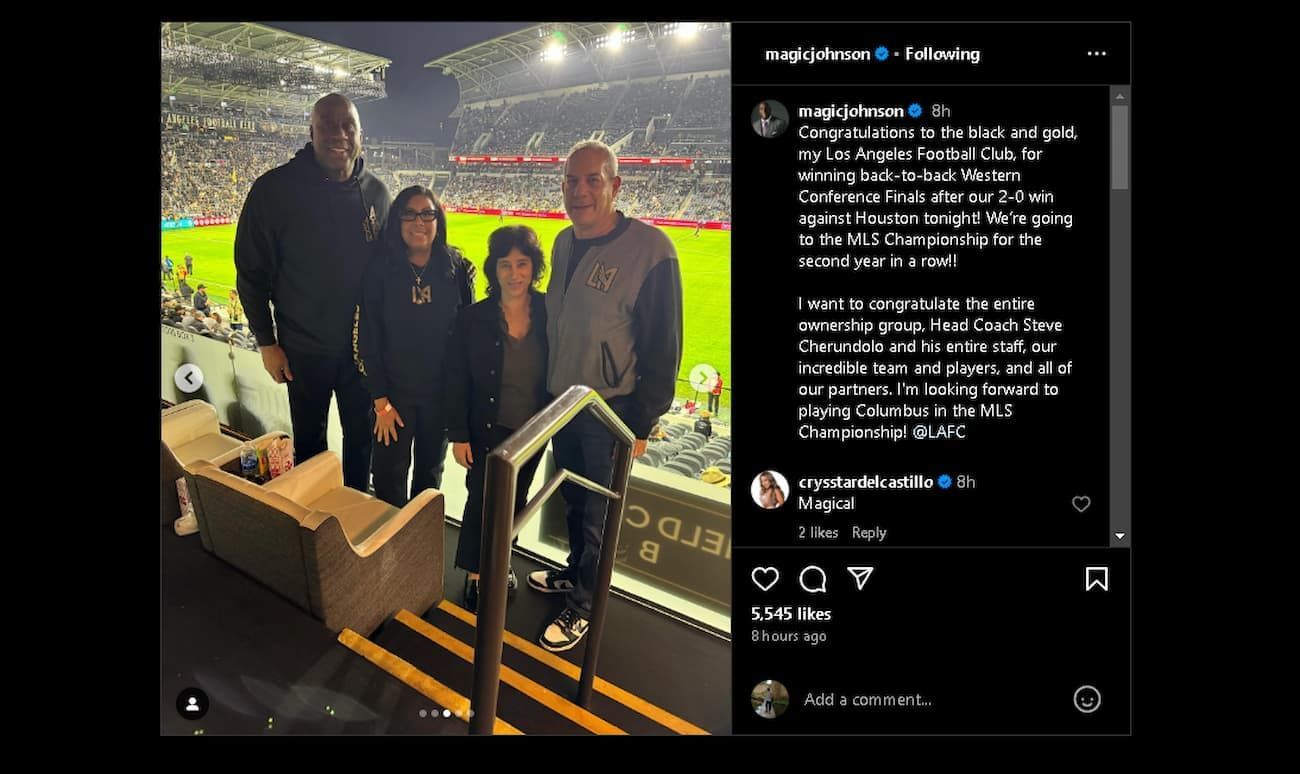View the 5,545 likes list
Viewport: 1300px width, 774px height.
(791, 614)
